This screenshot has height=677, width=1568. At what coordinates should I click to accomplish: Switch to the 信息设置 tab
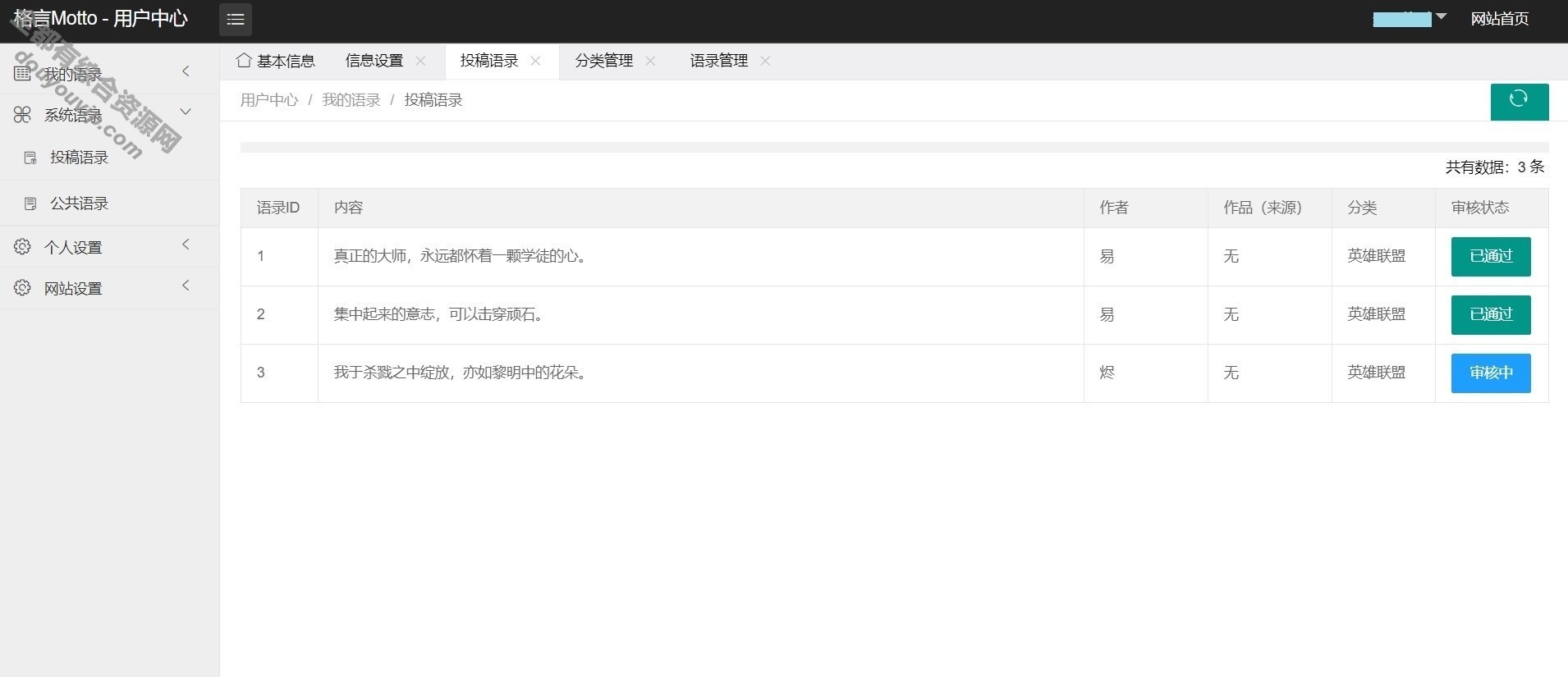point(374,61)
